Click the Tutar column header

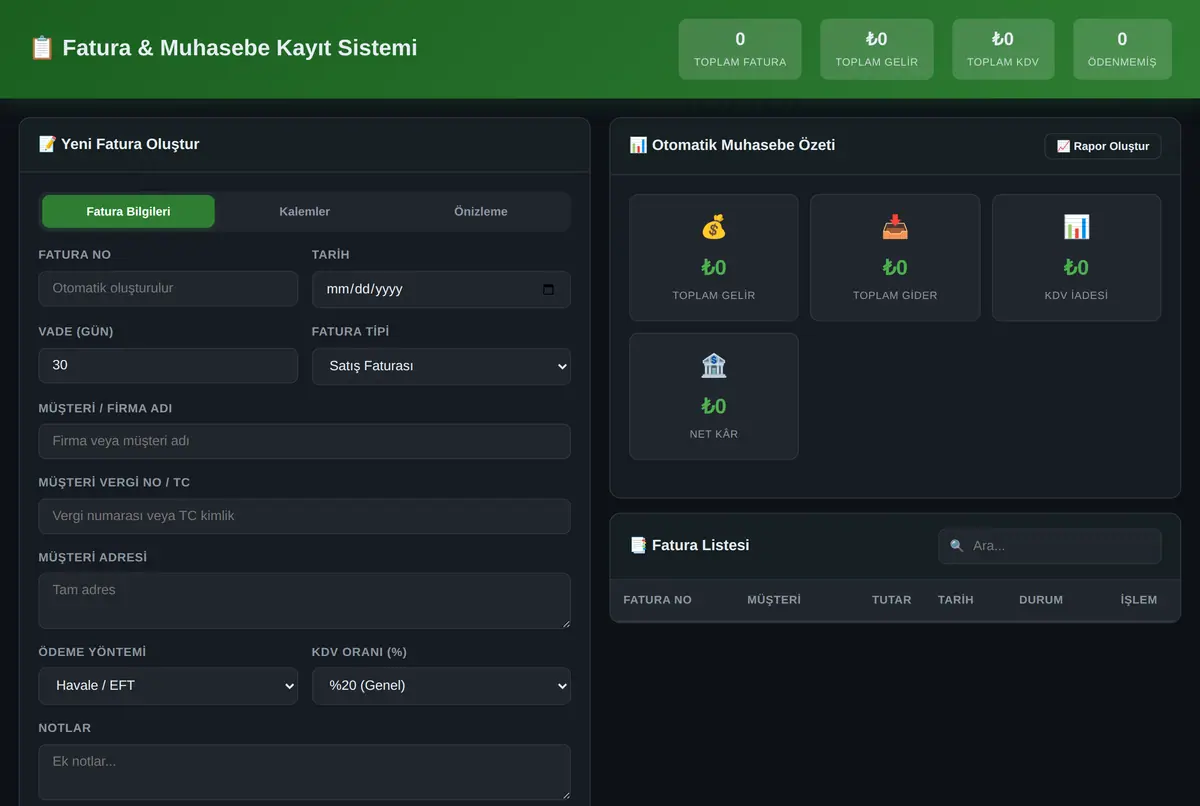click(891, 600)
